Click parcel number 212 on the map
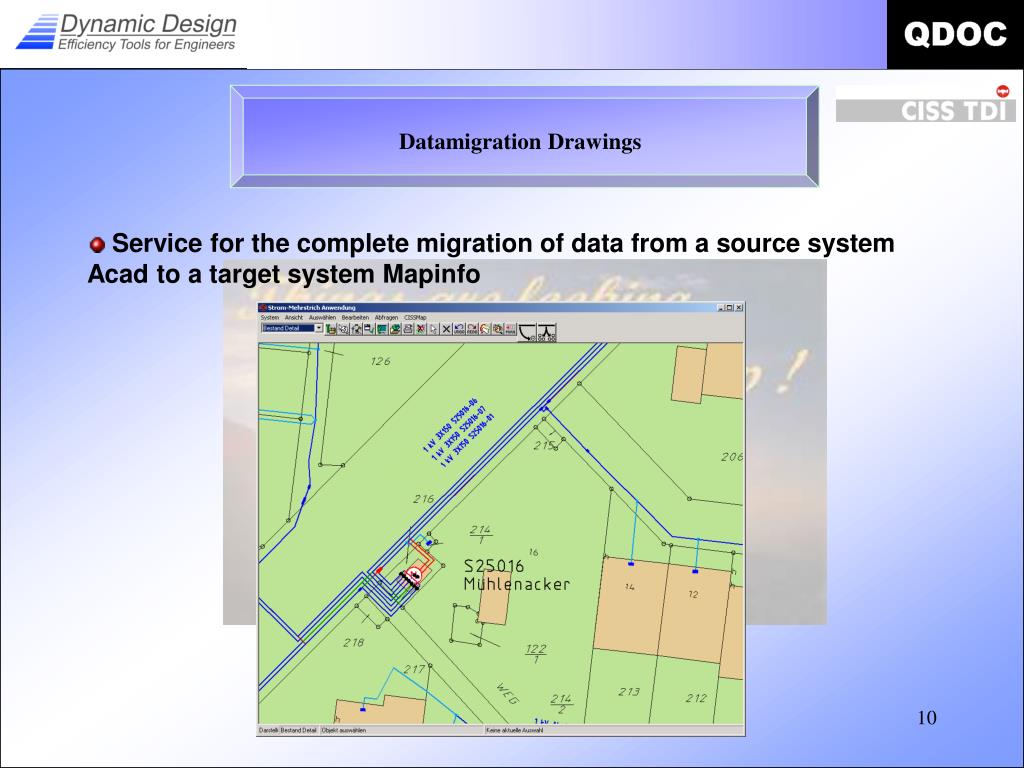 [696, 698]
